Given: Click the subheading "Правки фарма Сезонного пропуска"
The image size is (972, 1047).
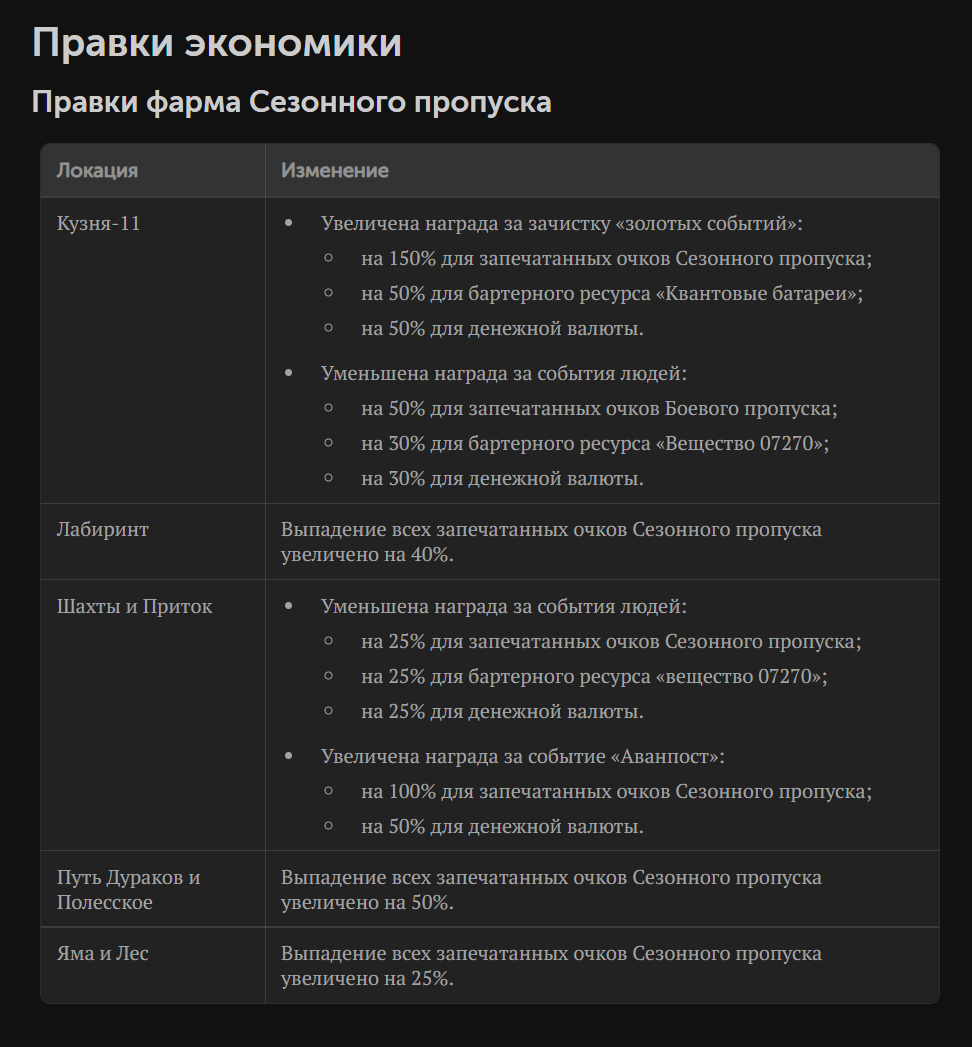Looking at the screenshot, I should (x=291, y=102).
